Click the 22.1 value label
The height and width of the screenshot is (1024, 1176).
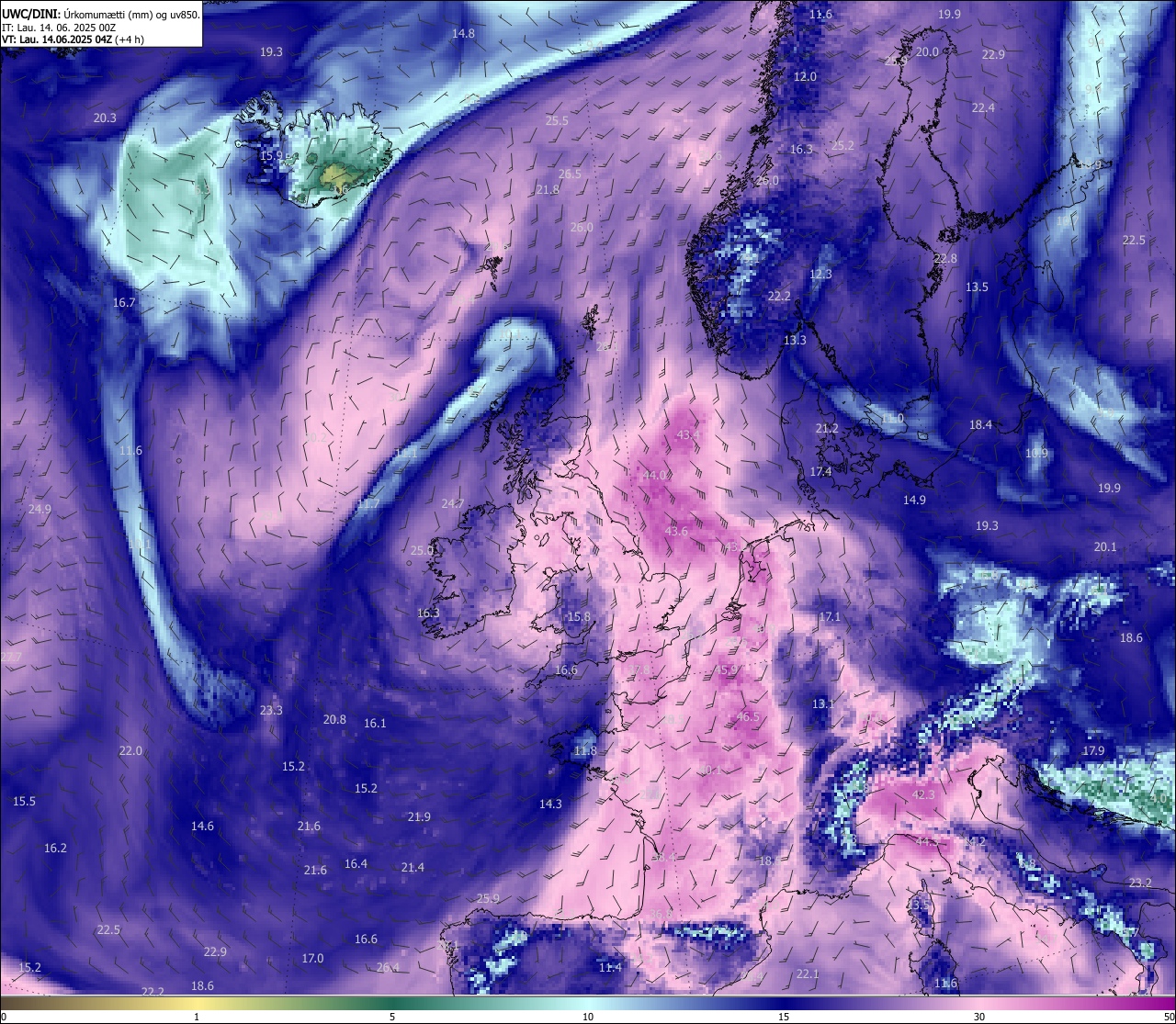pos(808,973)
